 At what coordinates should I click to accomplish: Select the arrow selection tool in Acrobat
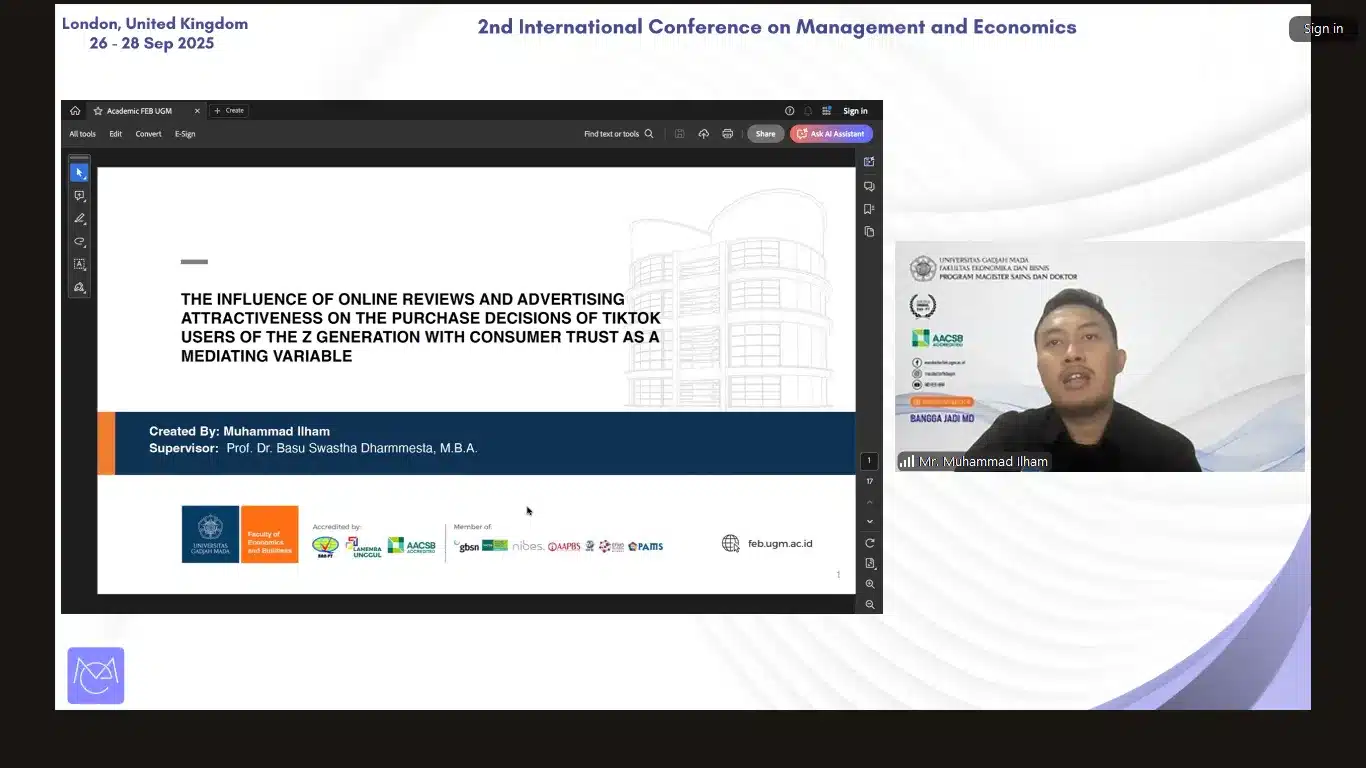(x=79, y=173)
